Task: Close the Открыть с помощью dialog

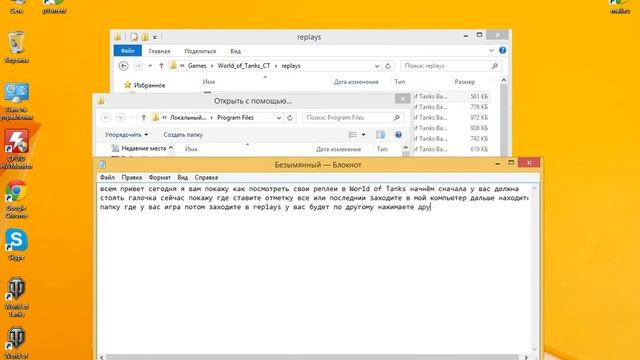Action: coord(402,99)
